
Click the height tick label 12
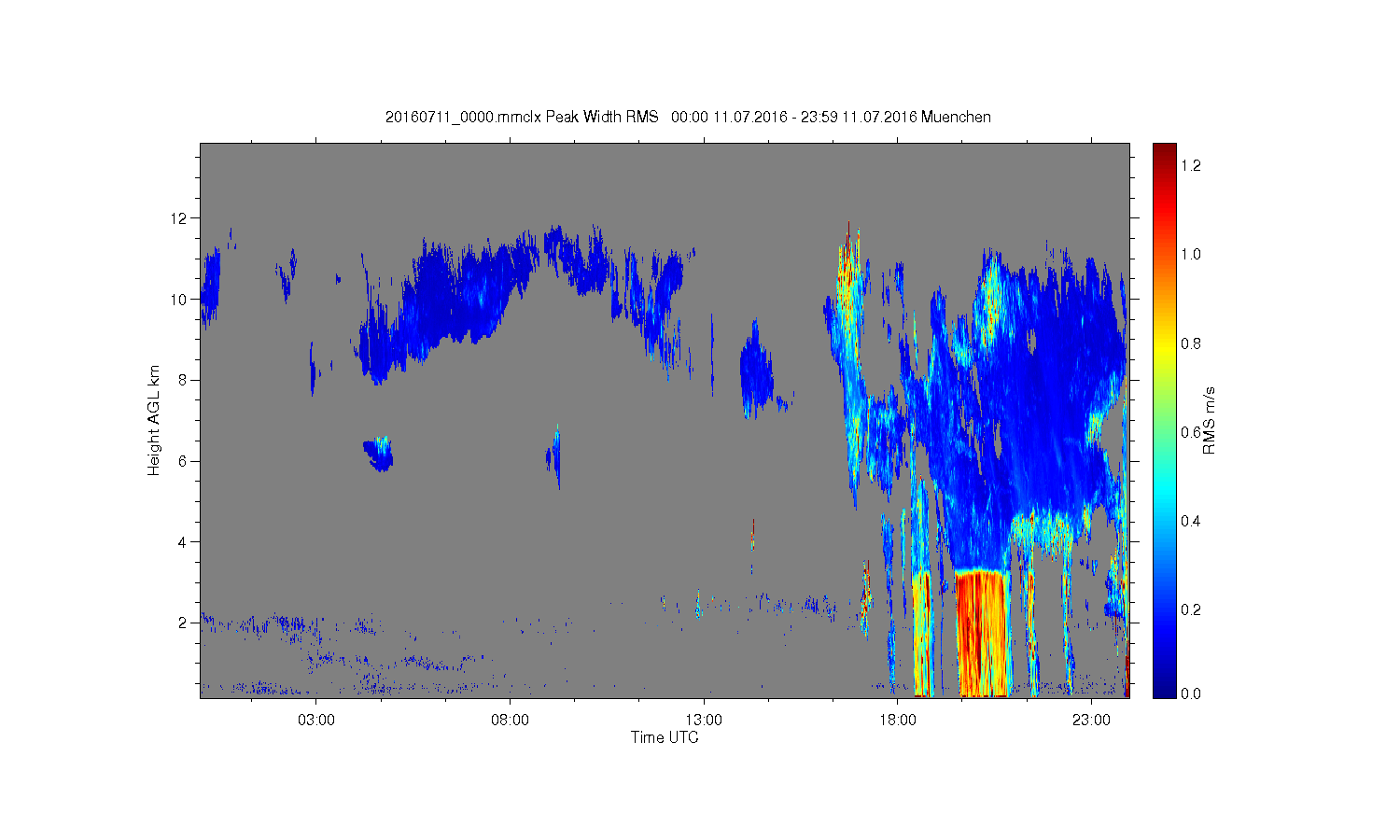click(179, 218)
